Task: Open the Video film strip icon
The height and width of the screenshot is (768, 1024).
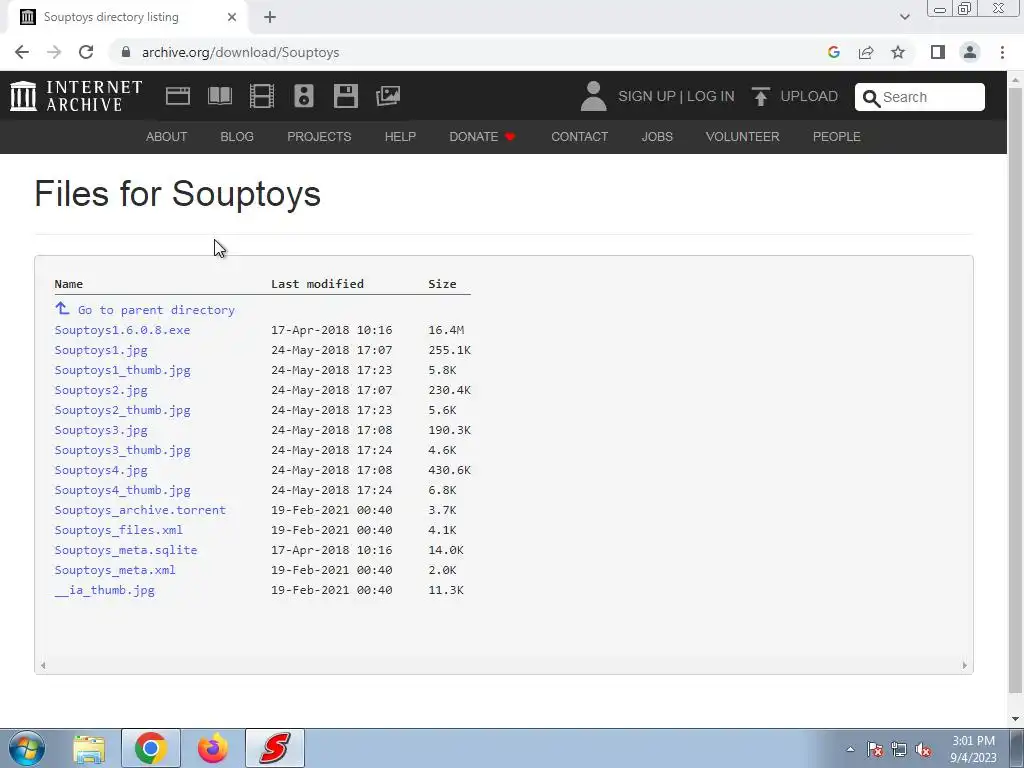Action: click(x=262, y=96)
